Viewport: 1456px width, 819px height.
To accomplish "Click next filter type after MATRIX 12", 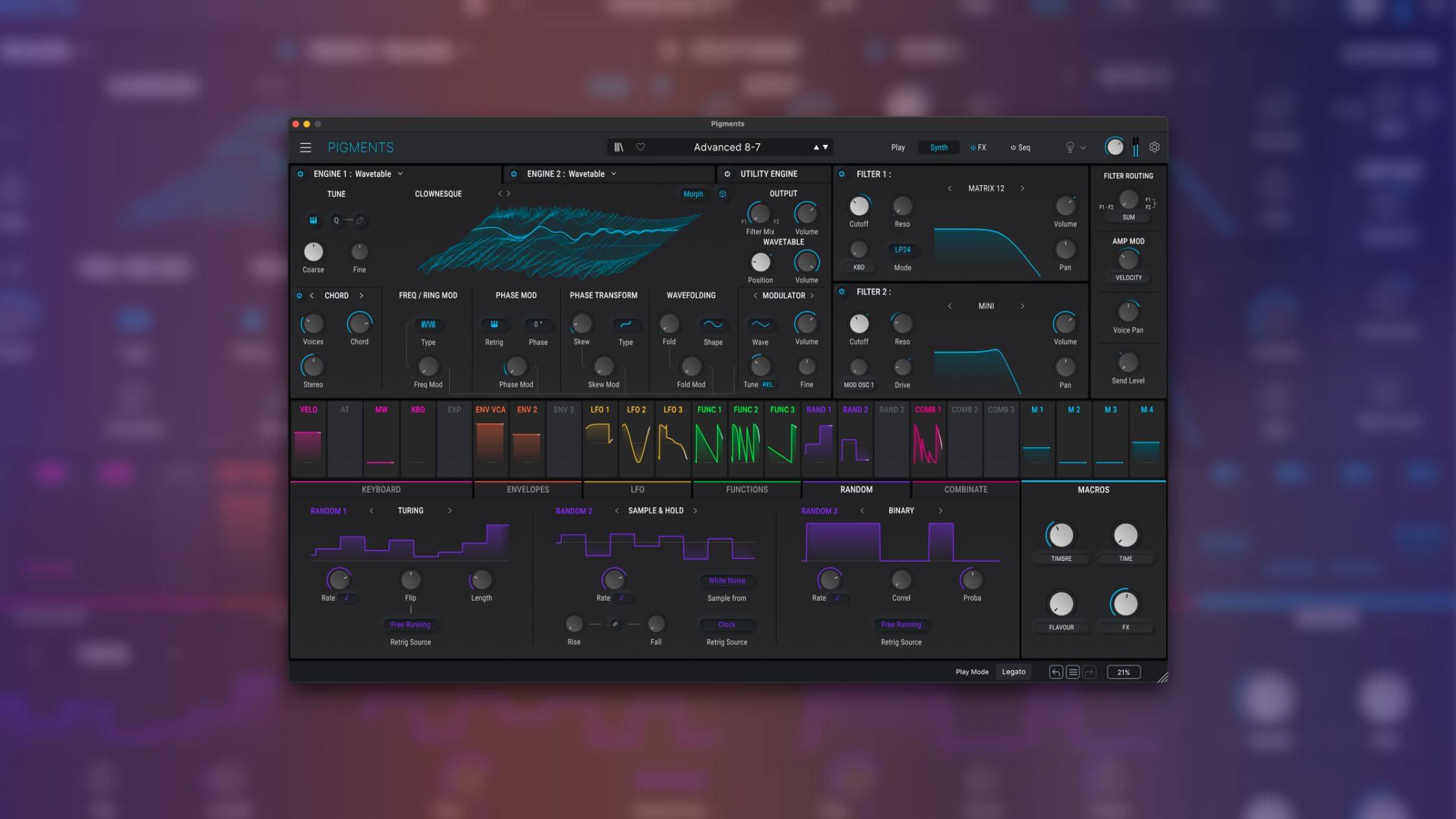I will click(x=1022, y=188).
